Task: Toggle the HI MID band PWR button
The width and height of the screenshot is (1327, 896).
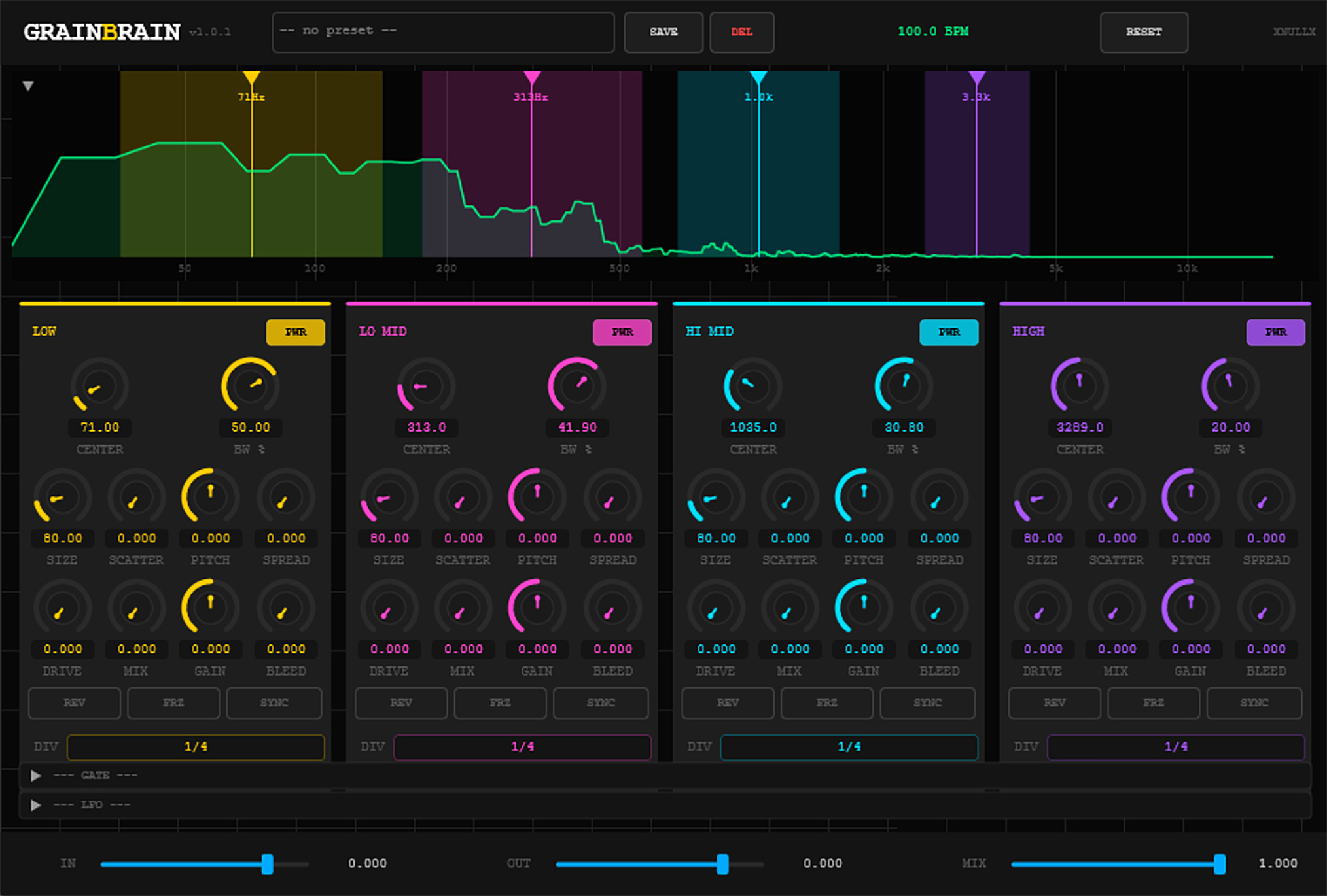Action: (949, 332)
